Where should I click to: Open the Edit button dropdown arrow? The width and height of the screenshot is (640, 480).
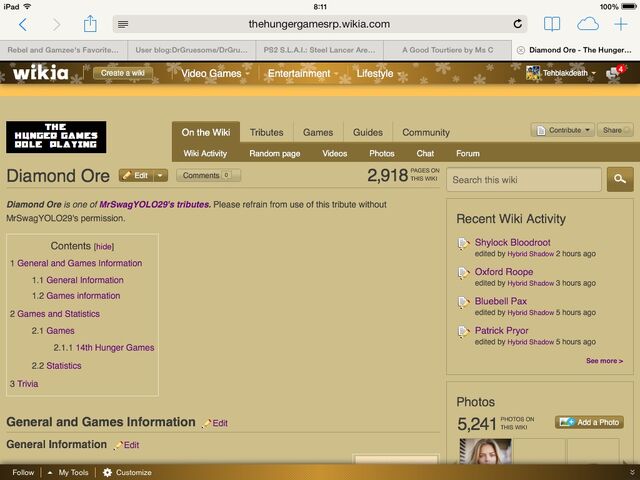point(160,176)
